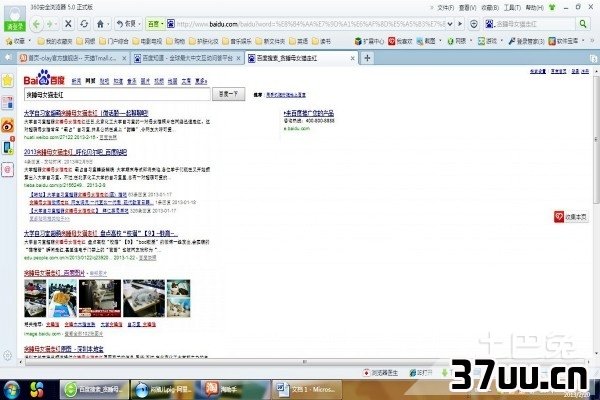Click the green magnifier search icon

coord(583,24)
